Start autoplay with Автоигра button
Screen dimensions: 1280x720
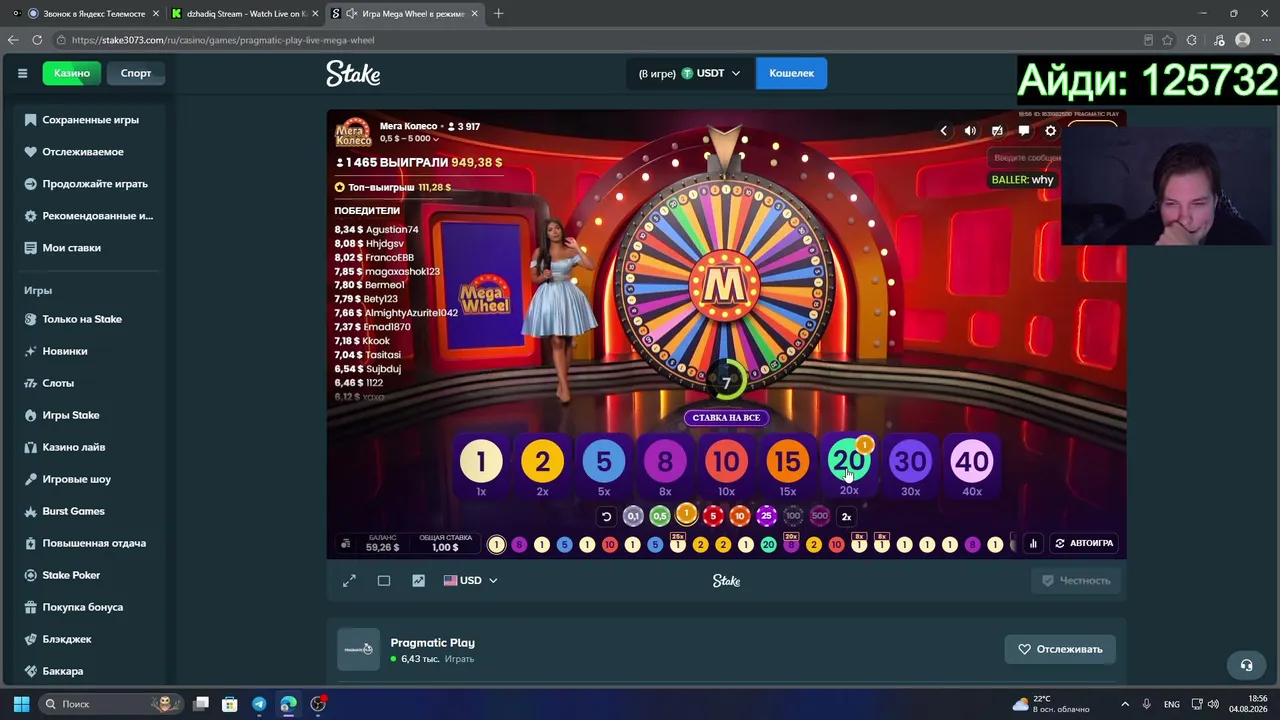click(x=1083, y=543)
